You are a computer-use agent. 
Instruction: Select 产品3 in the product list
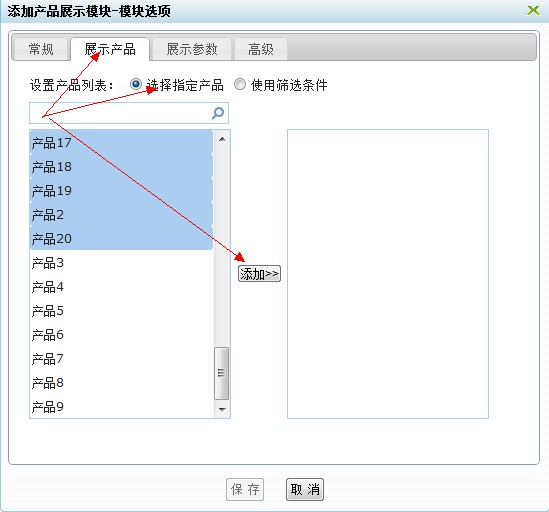coord(121,263)
